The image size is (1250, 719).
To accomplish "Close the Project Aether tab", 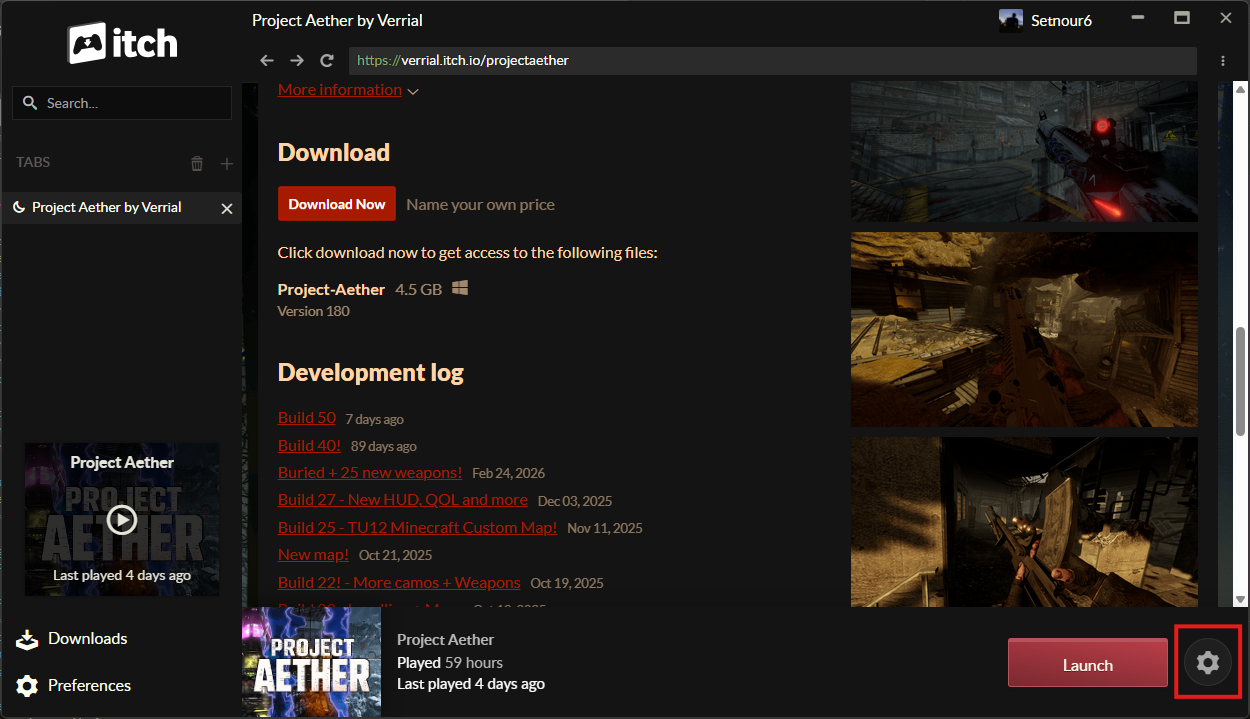I will click(x=227, y=208).
